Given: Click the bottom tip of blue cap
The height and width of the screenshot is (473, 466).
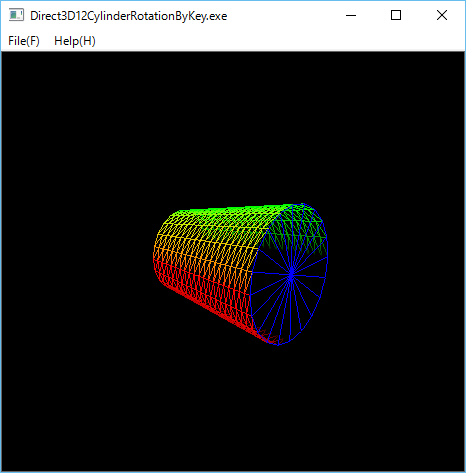Looking at the screenshot, I should pyautogui.click(x=277, y=344).
